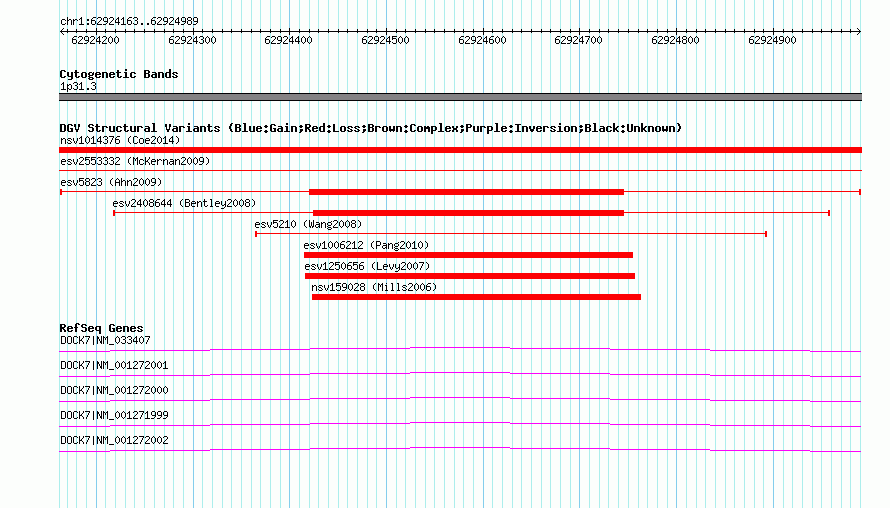Click the red esv1006212 variant bar

[x=468, y=255]
